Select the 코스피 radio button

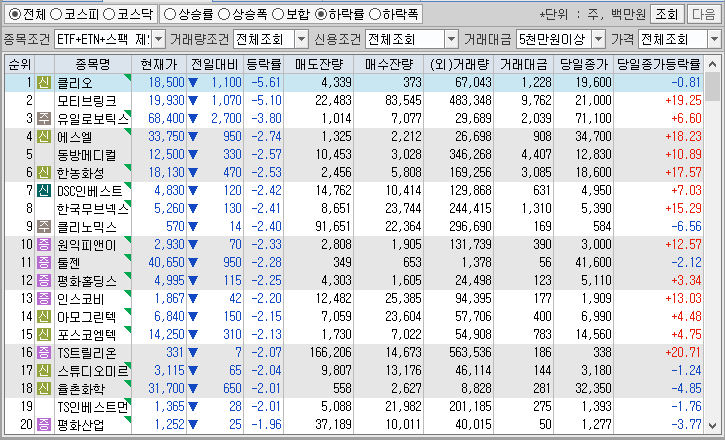click(x=55, y=14)
